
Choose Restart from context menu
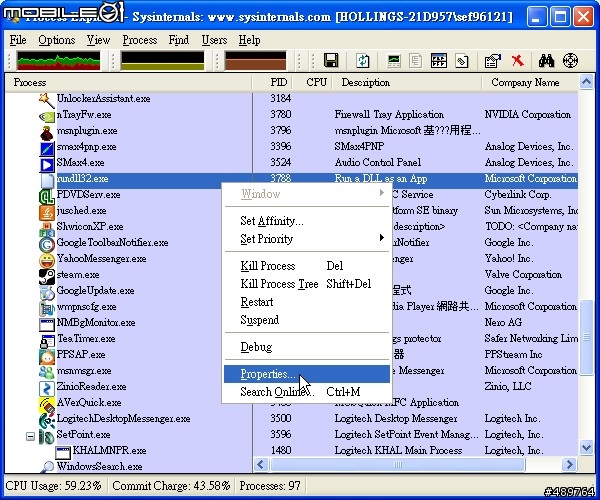pyautogui.click(x=306, y=302)
